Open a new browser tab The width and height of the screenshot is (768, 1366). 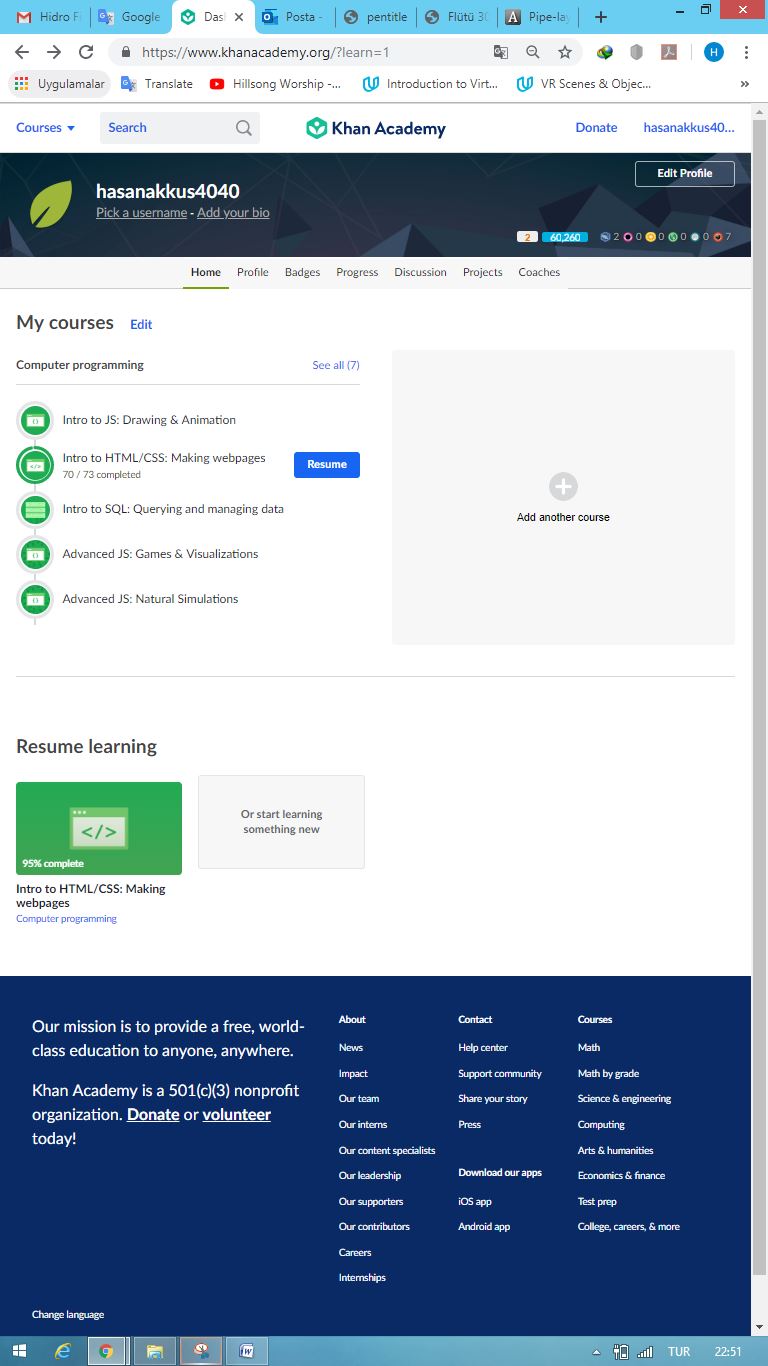[600, 17]
